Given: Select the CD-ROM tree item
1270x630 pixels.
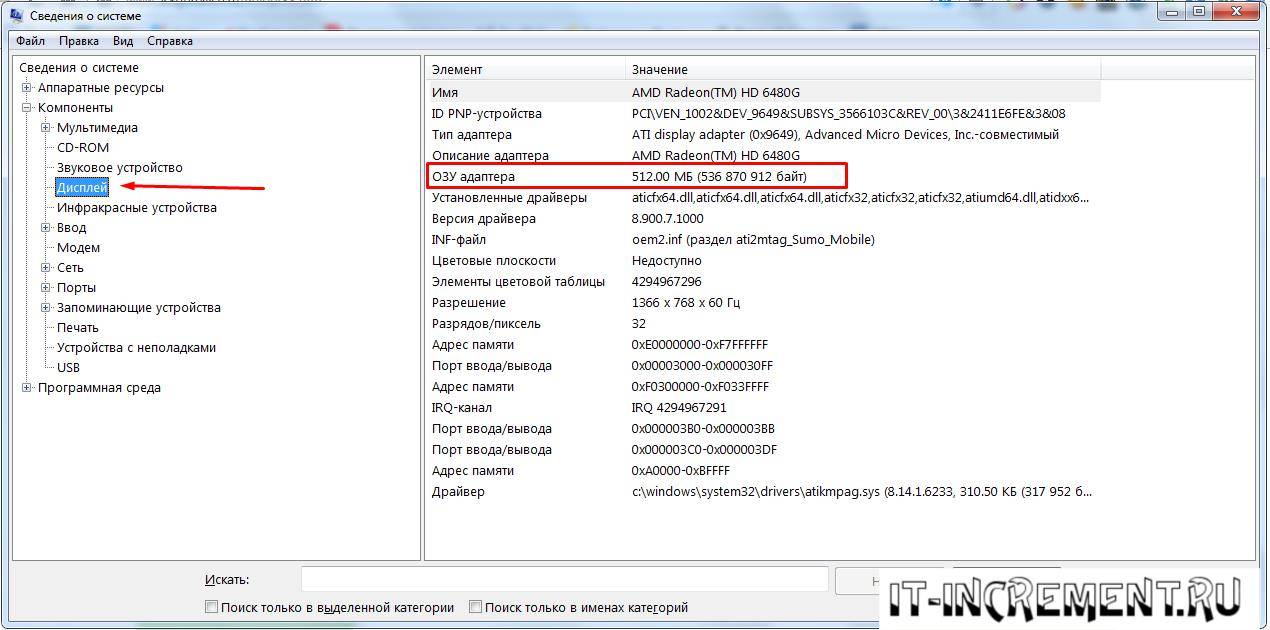Looking at the screenshot, I should (x=82, y=148).
